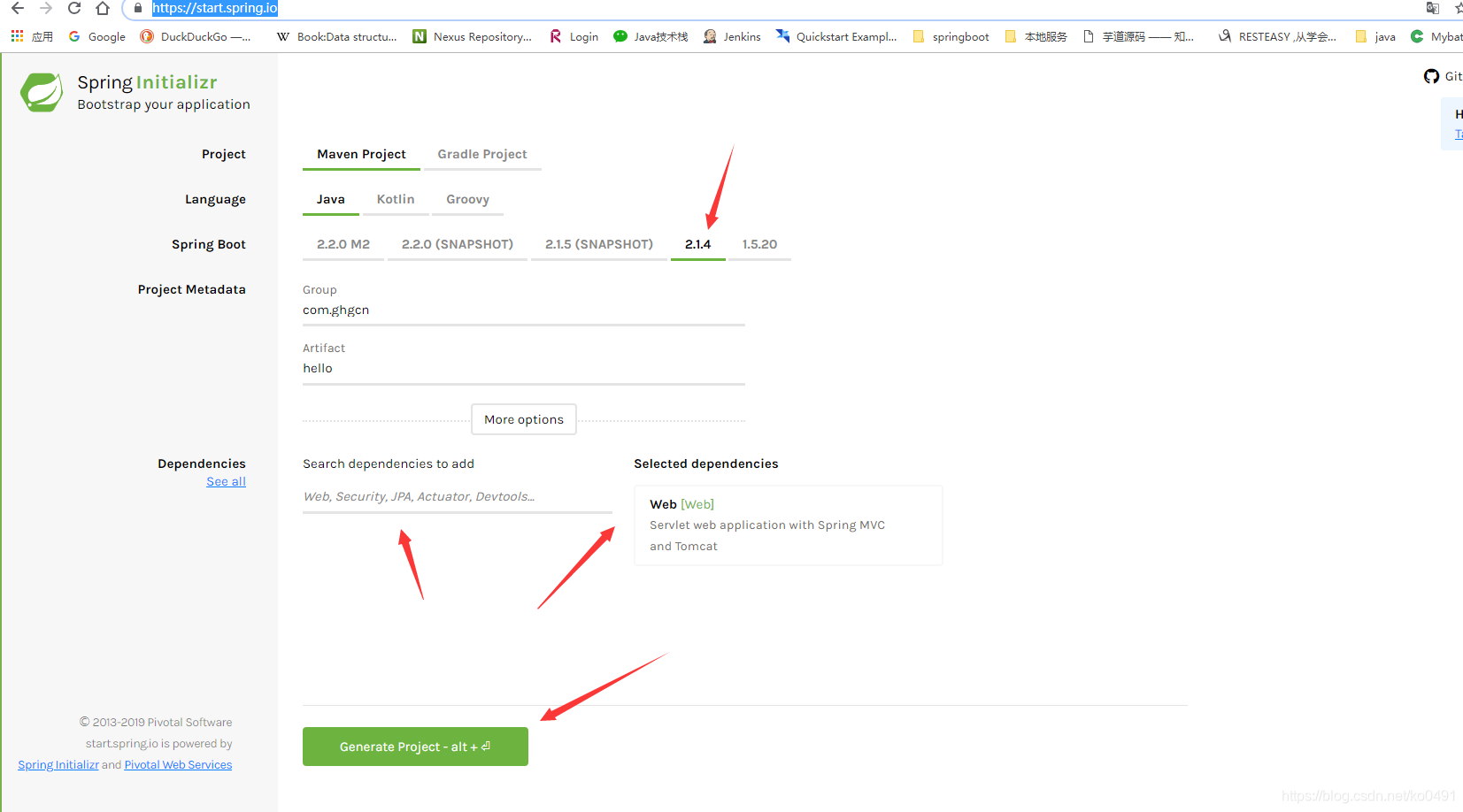
Task: Open the apps grid bookmark icon
Action: pos(17,36)
